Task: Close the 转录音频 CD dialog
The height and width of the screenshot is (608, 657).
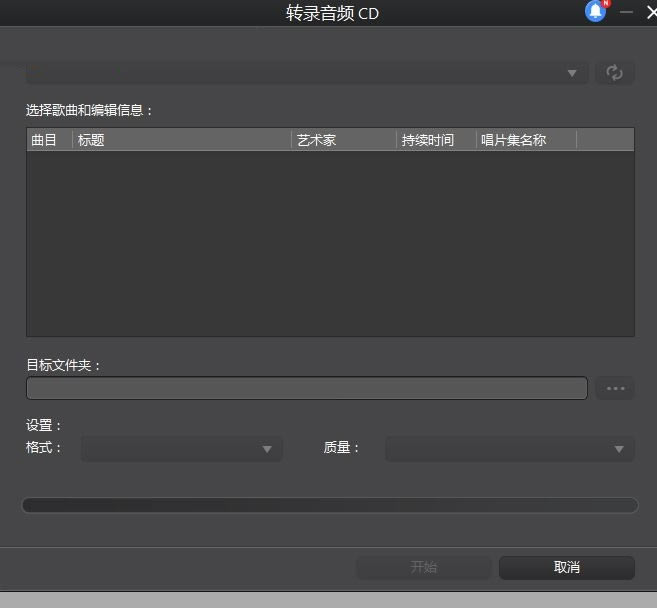Action: pyautogui.click(x=650, y=12)
